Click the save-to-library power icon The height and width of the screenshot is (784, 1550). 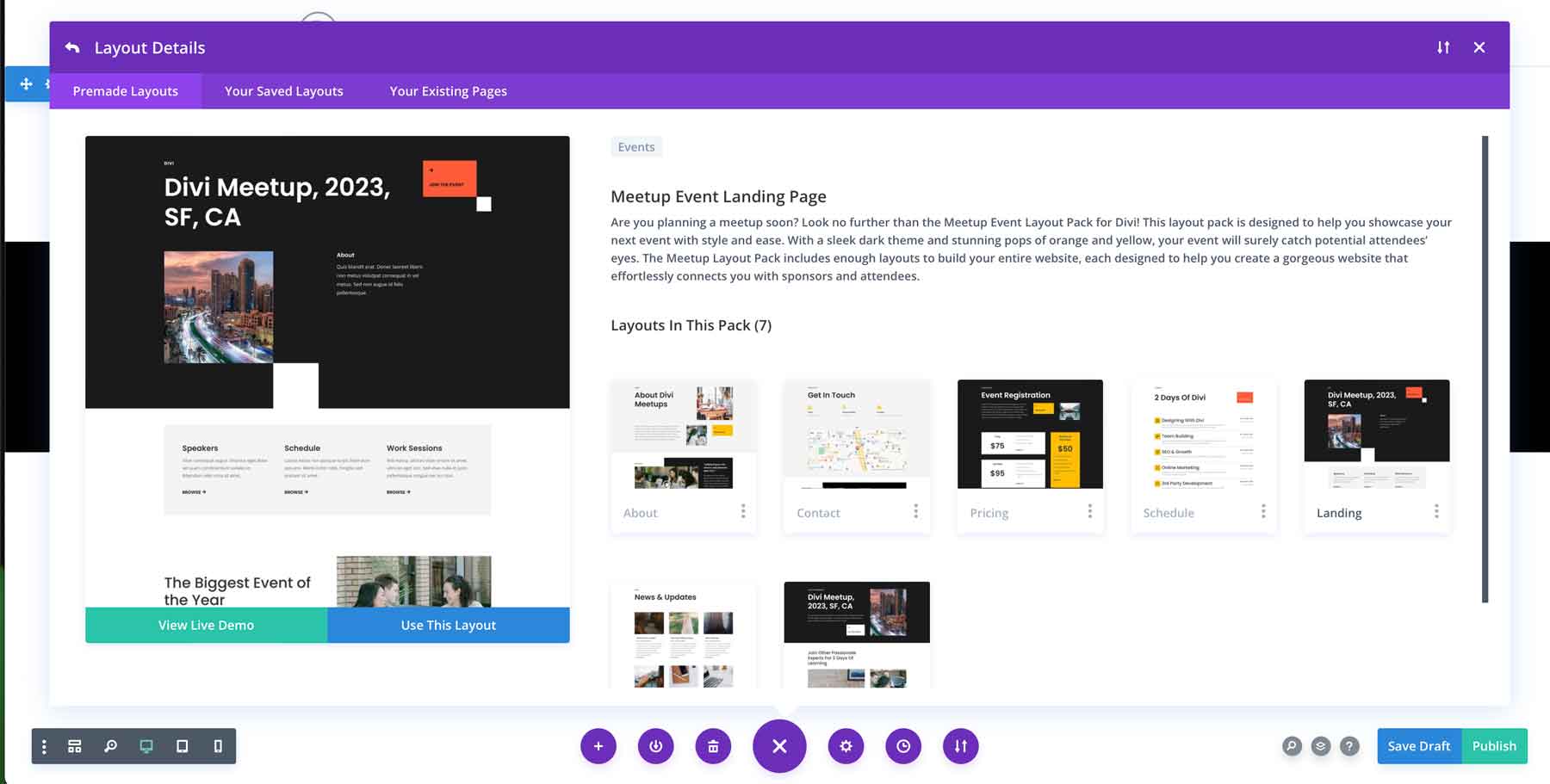656,746
